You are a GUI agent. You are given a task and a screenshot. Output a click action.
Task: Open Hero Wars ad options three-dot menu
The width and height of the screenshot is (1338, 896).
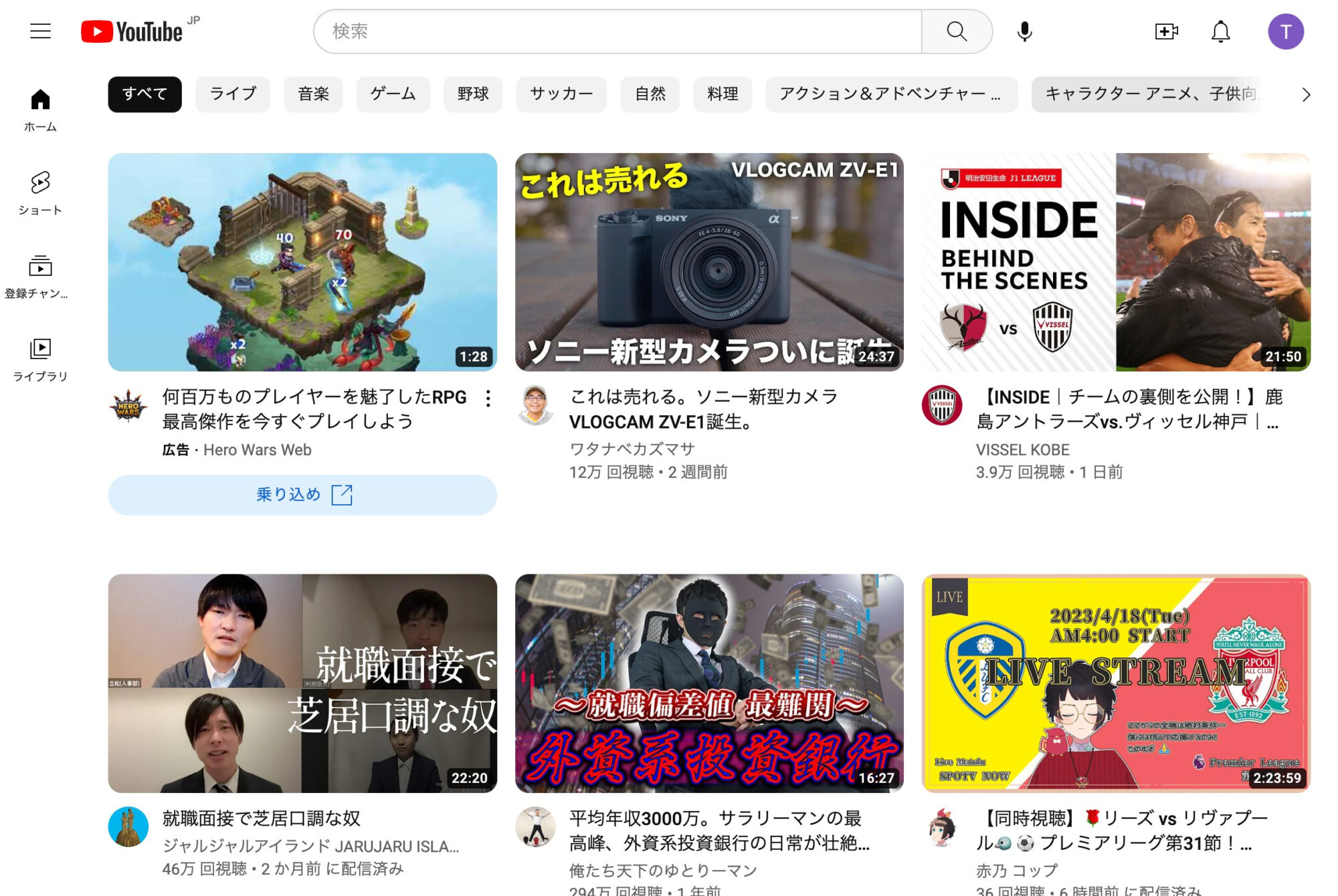pos(488,399)
